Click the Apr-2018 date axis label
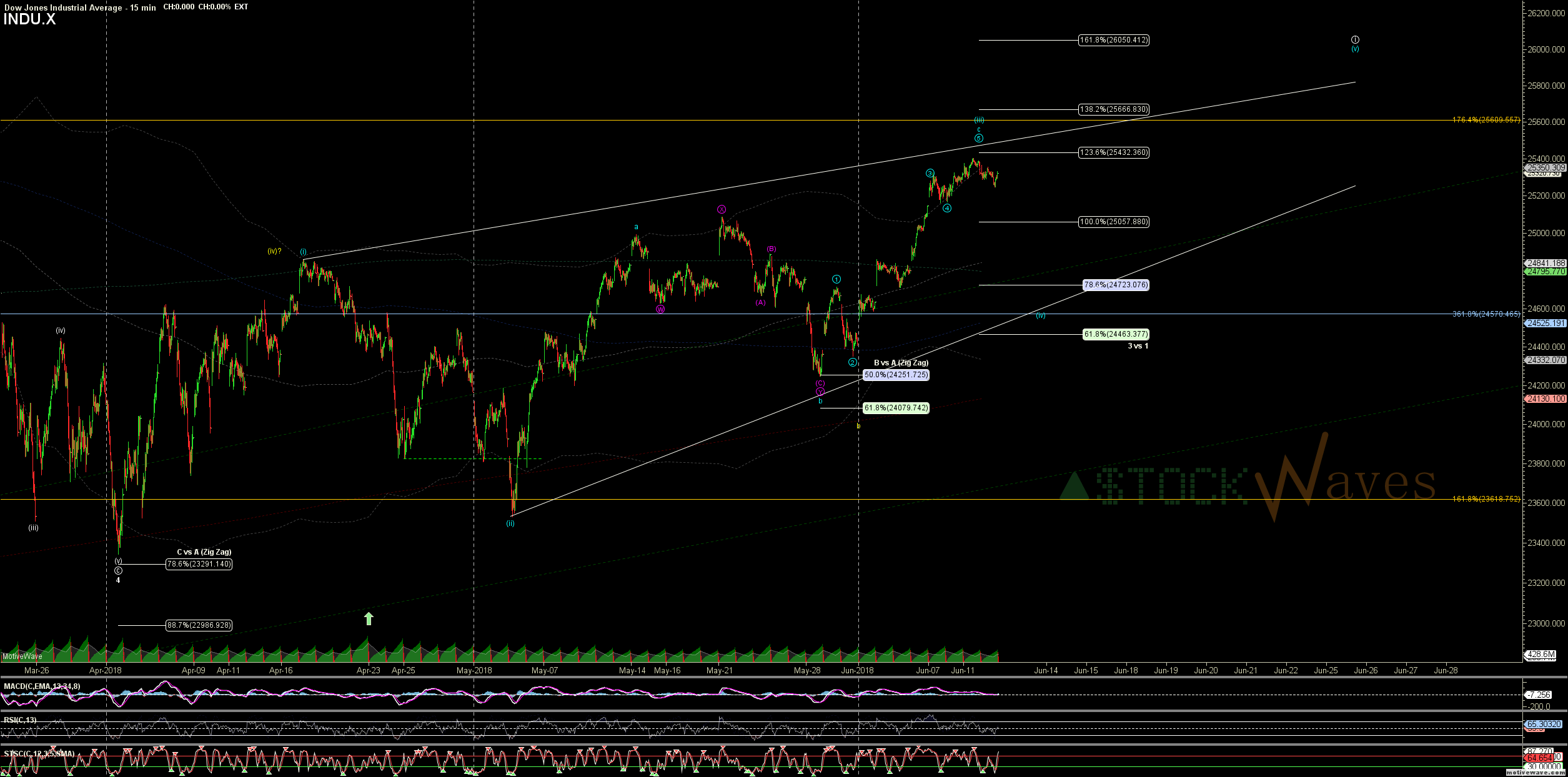The width and height of the screenshot is (1568, 777). pos(106,671)
